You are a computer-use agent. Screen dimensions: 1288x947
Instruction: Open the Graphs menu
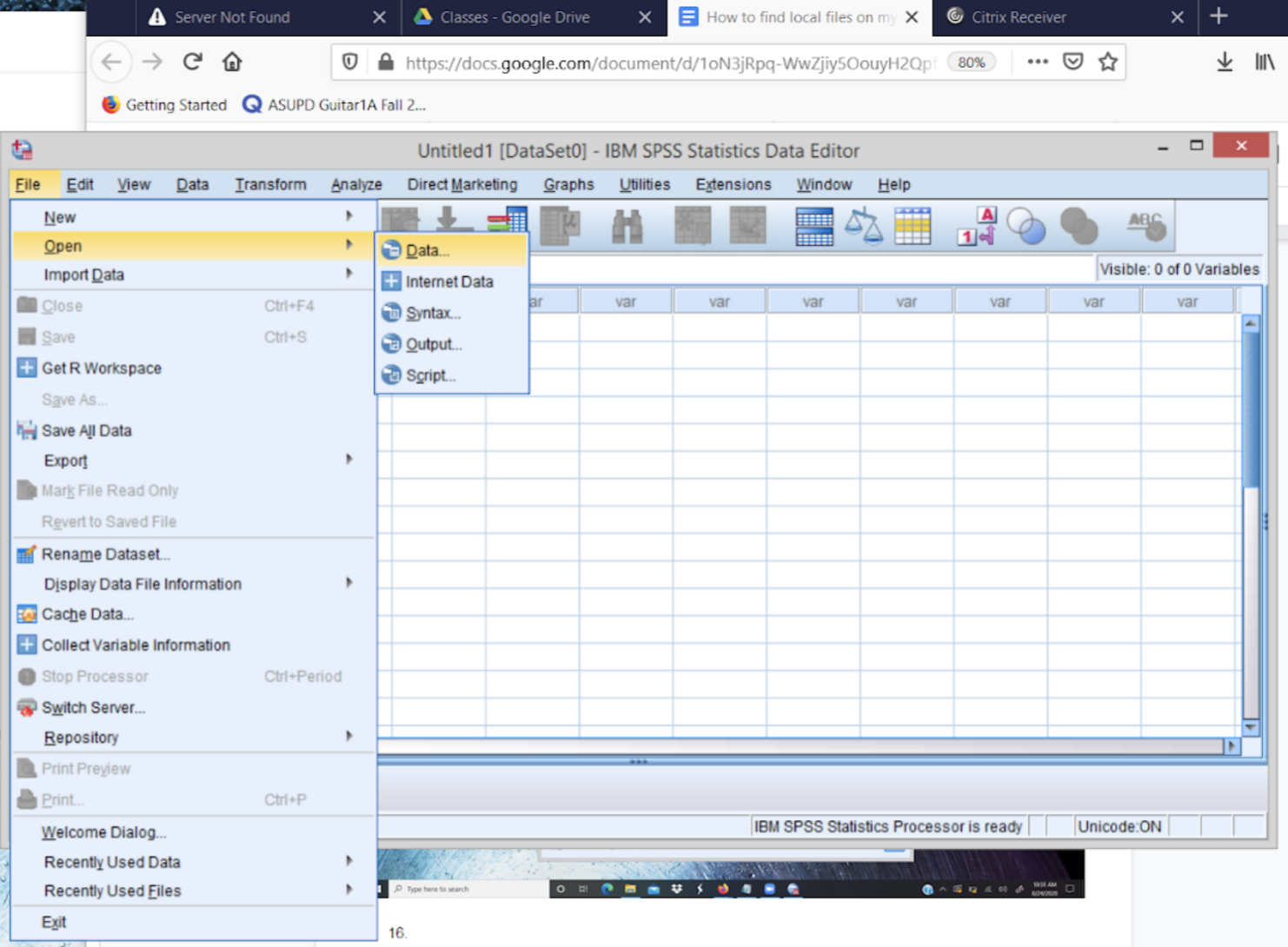(x=568, y=184)
